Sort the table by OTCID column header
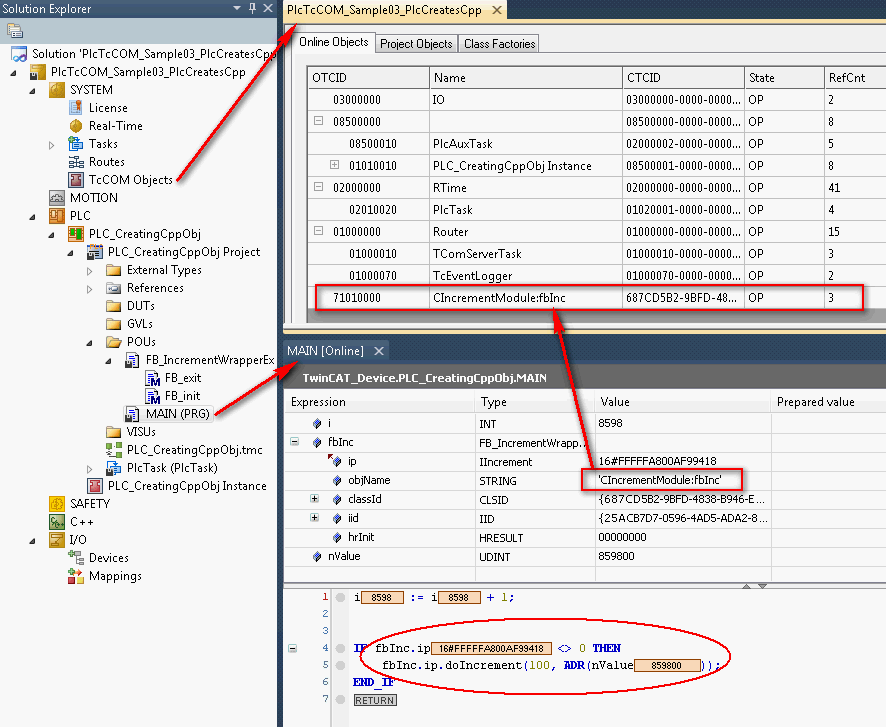Image resolution: width=886 pixels, height=727 pixels. (368, 77)
